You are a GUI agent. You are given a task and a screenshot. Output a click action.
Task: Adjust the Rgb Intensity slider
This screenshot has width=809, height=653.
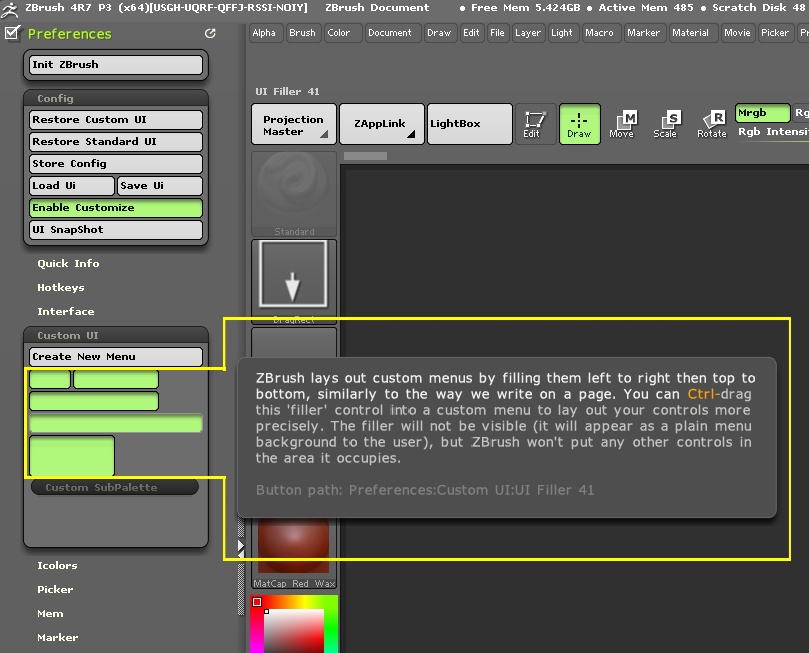coord(772,132)
